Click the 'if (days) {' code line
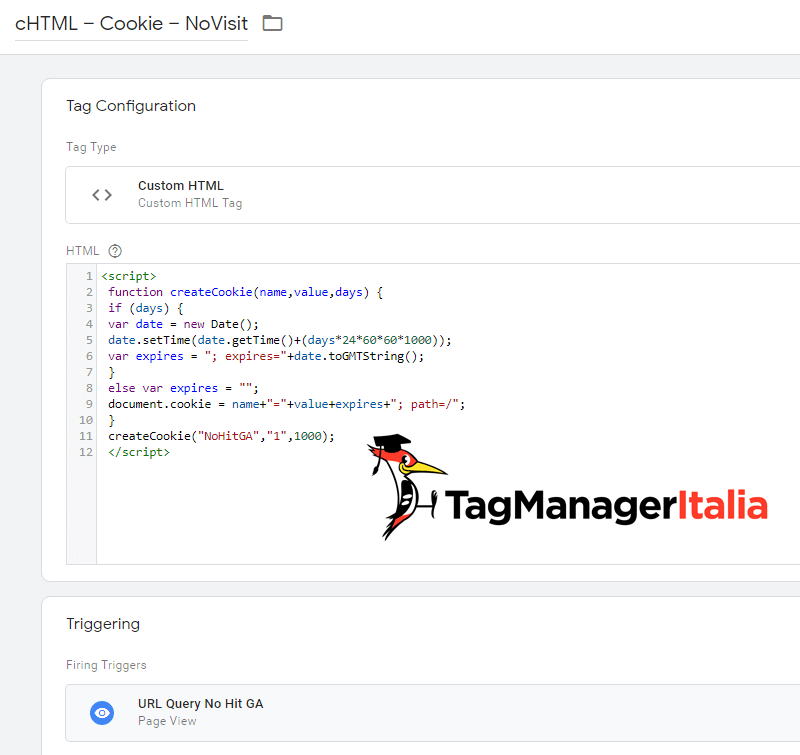The height and width of the screenshot is (755, 800). pos(145,308)
